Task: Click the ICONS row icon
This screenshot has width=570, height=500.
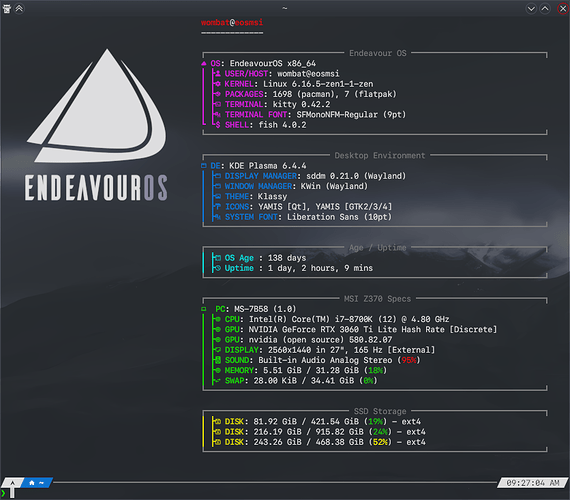Action: tap(218, 207)
